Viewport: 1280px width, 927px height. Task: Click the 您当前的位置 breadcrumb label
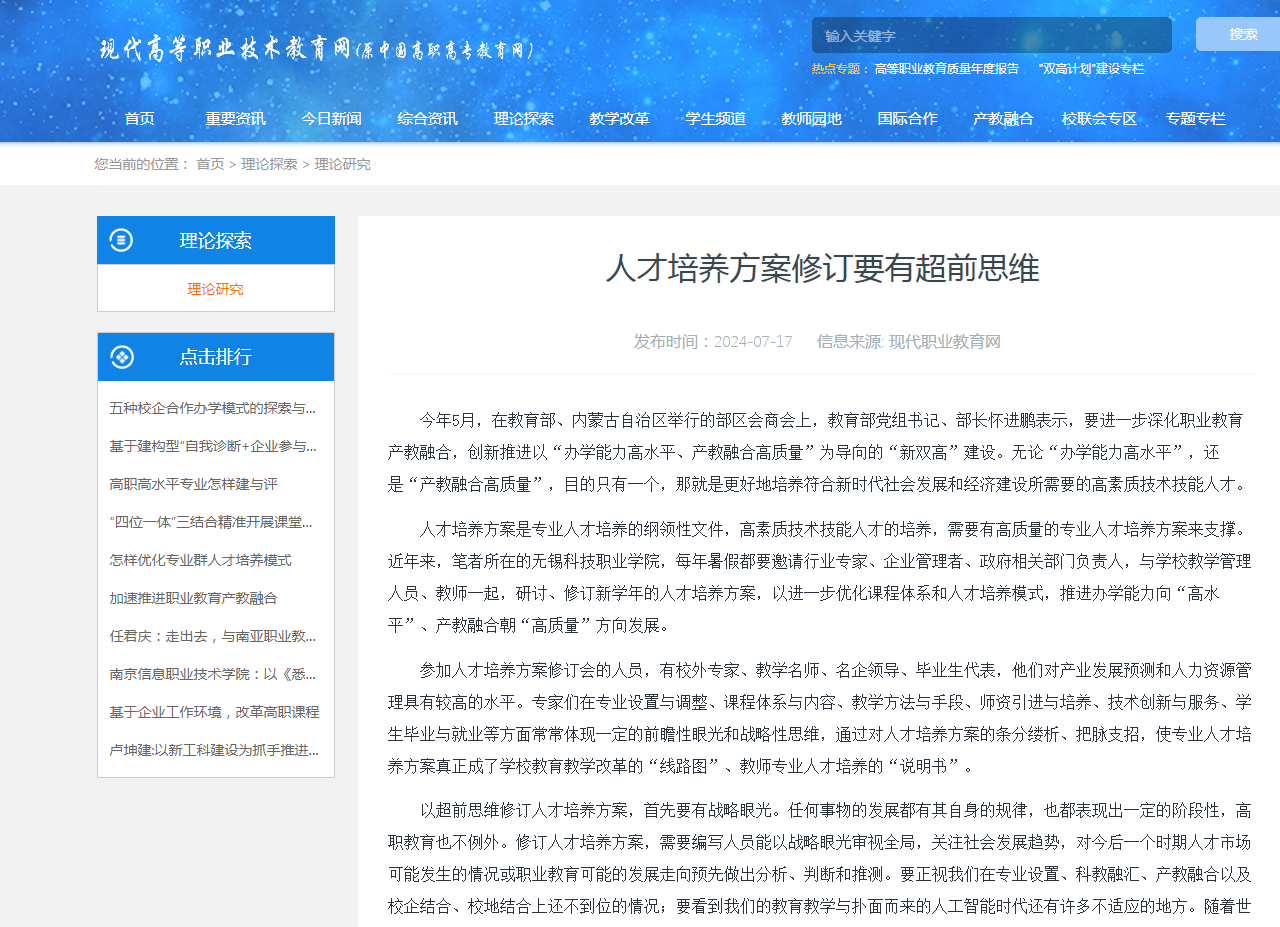coord(142,164)
